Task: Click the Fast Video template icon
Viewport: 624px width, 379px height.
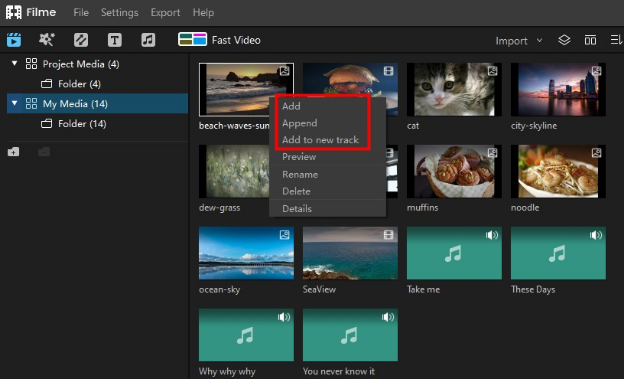Action: pyautogui.click(x=192, y=39)
